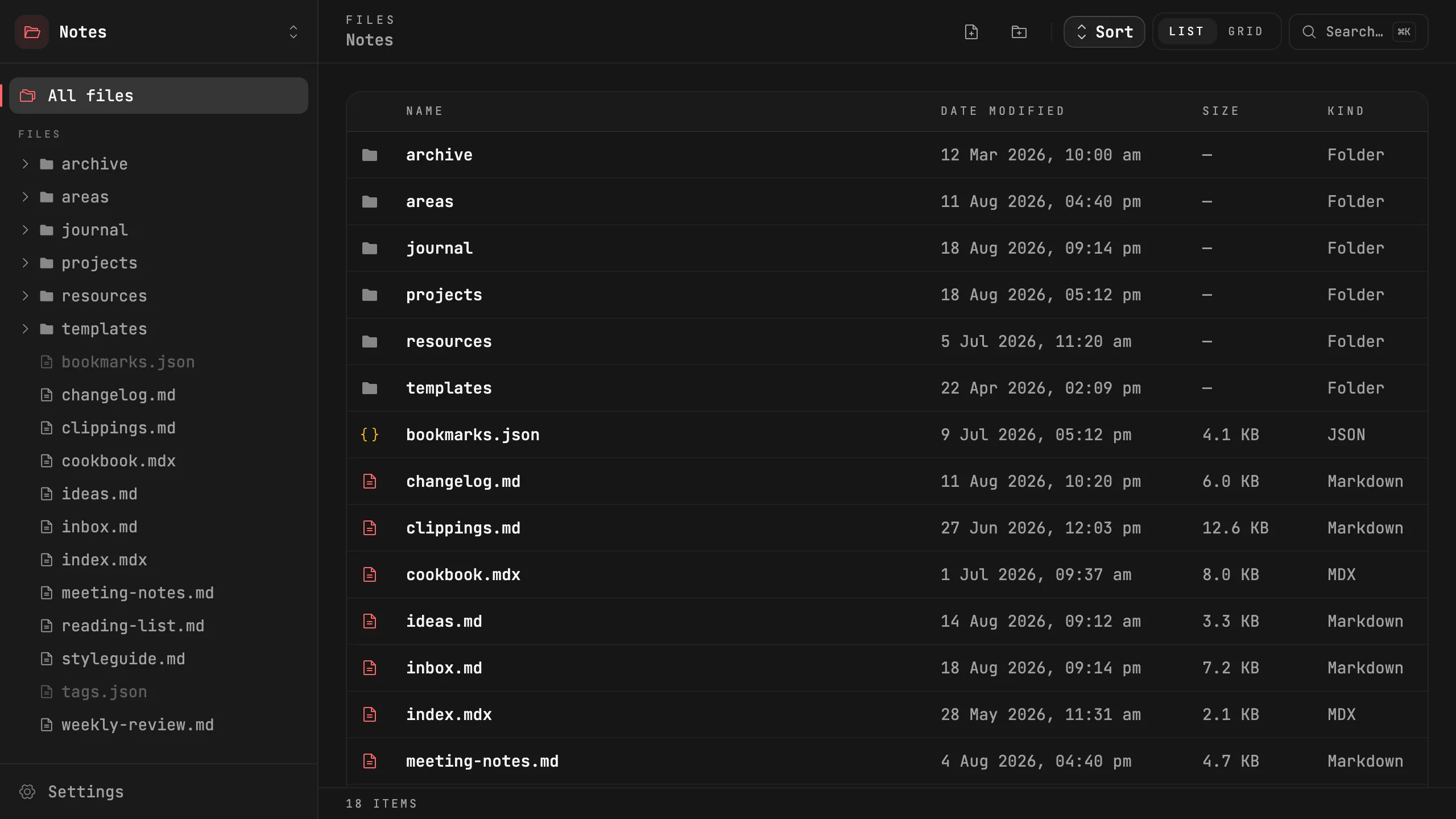Expand the resources folder in sidebar tree
The height and width of the screenshot is (819, 1456).
click(x=25, y=296)
